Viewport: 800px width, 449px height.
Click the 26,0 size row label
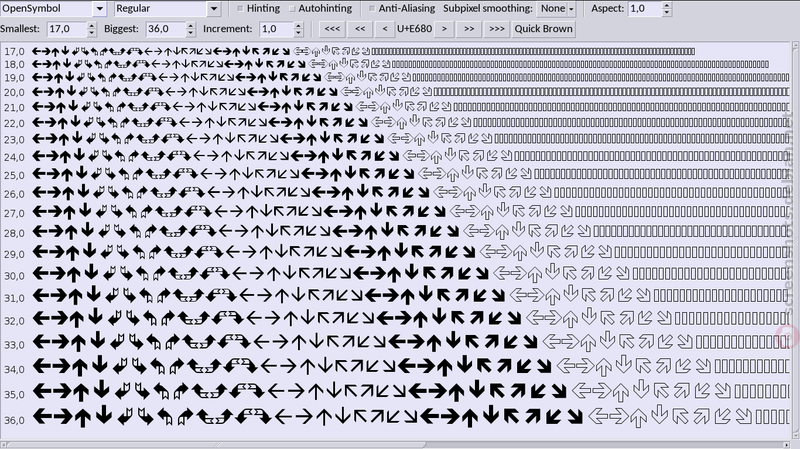tap(14, 194)
